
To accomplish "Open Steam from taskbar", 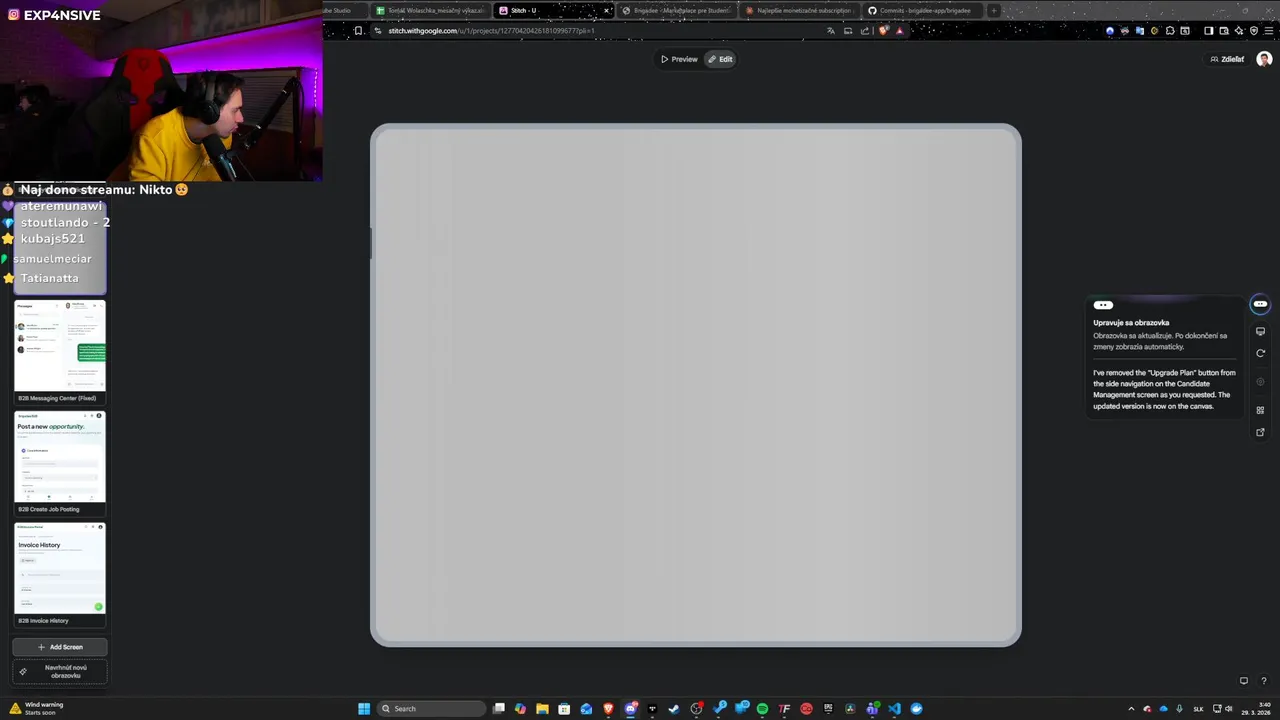I will tap(674, 709).
